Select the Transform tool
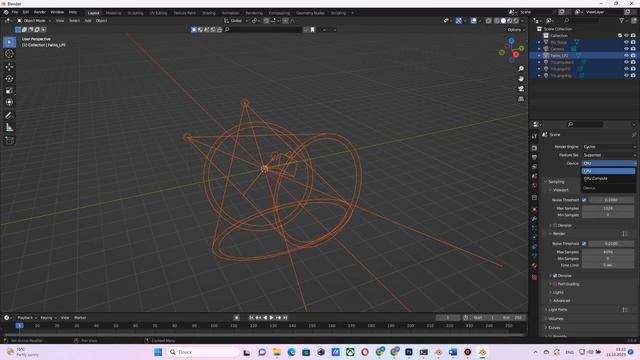Screen dimensions: 640x360 click(x=9, y=102)
